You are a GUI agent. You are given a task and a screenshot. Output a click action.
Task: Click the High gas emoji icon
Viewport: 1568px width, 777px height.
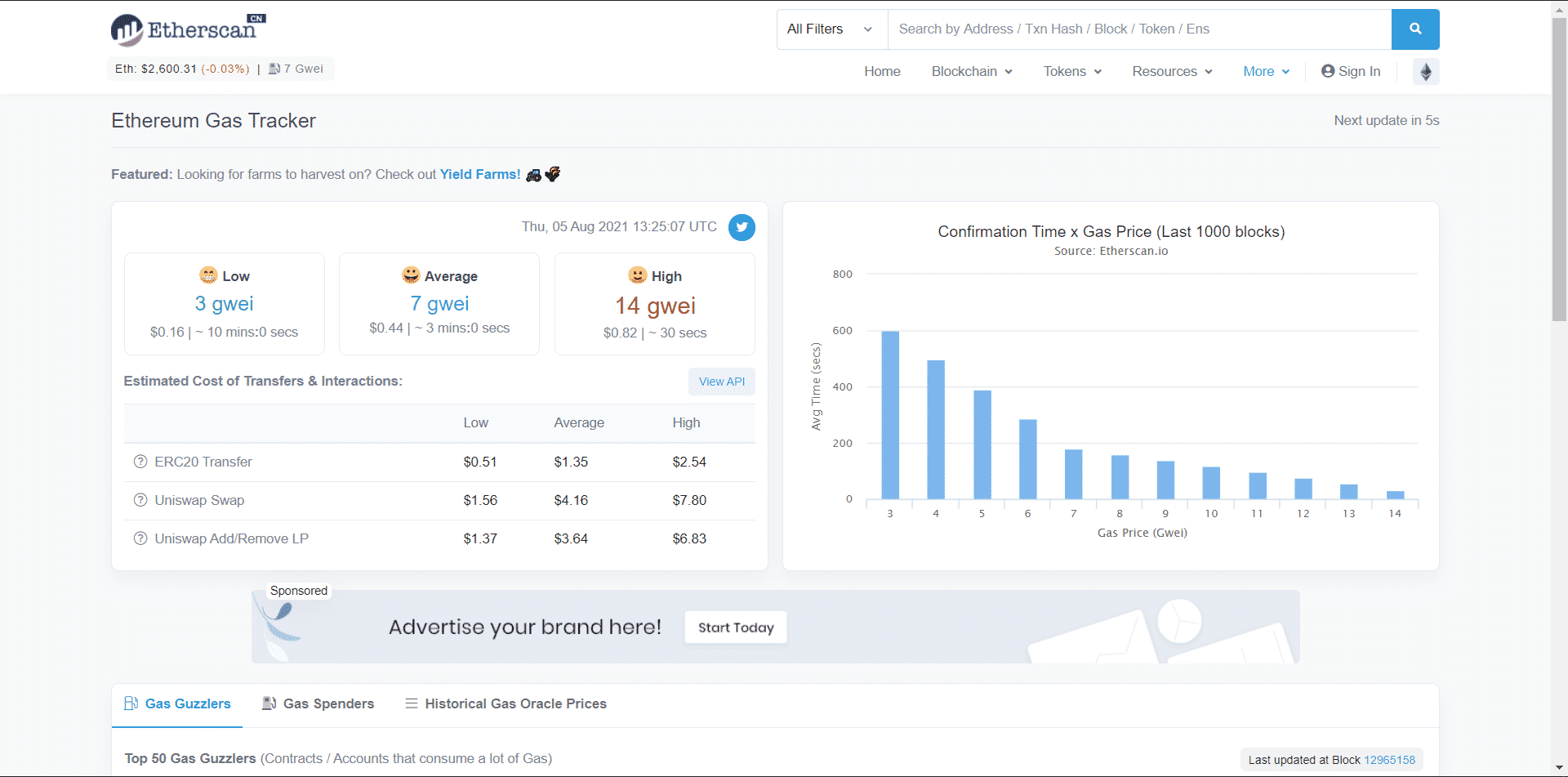(638, 275)
